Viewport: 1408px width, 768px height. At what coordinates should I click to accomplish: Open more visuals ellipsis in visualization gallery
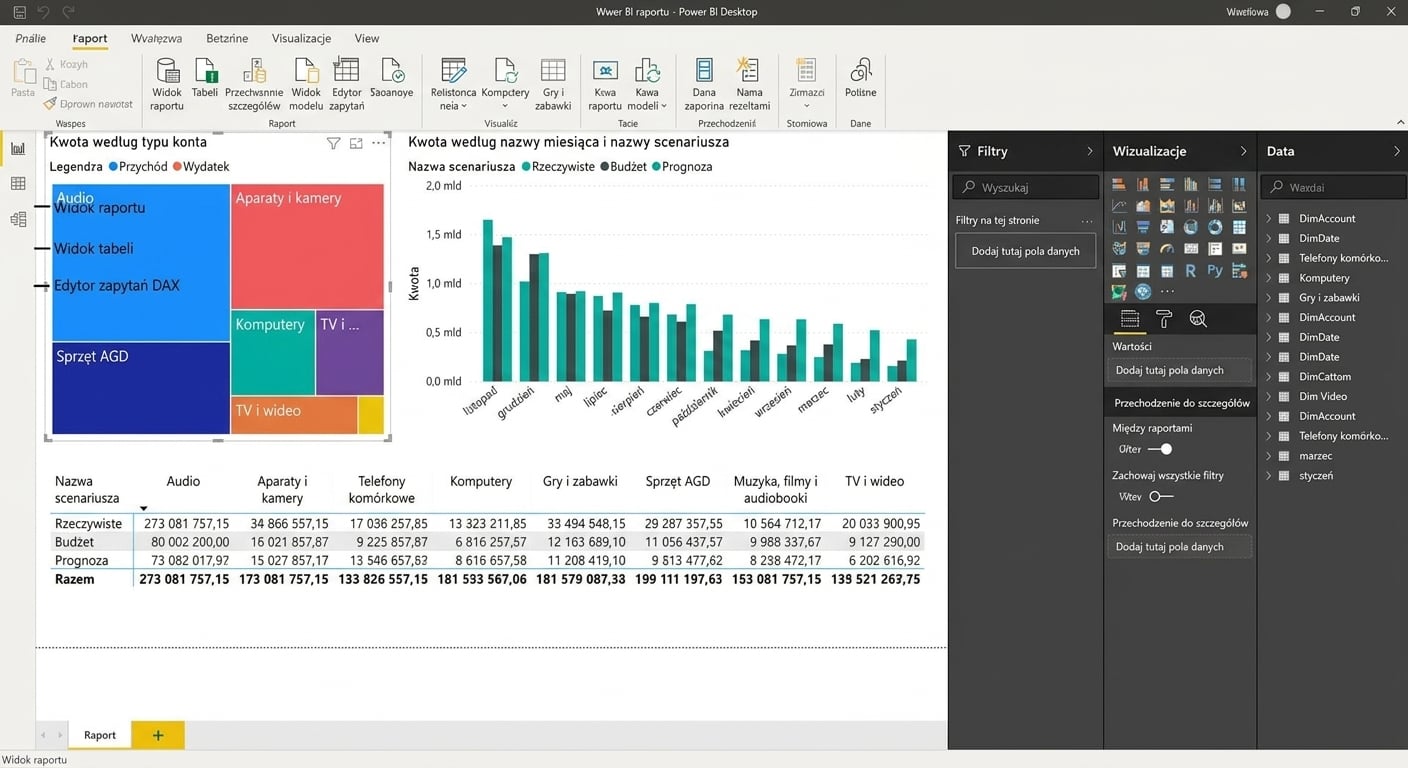tap(1167, 292)
